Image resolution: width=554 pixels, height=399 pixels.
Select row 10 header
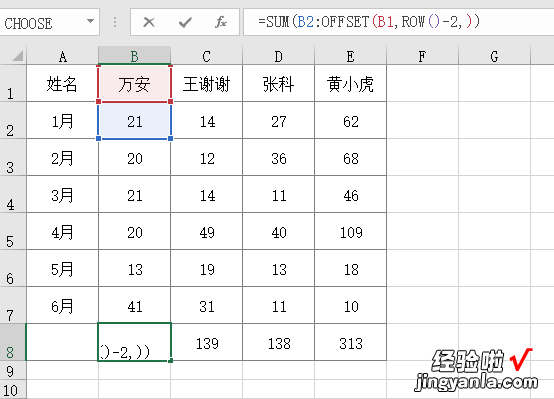(13, 389)
